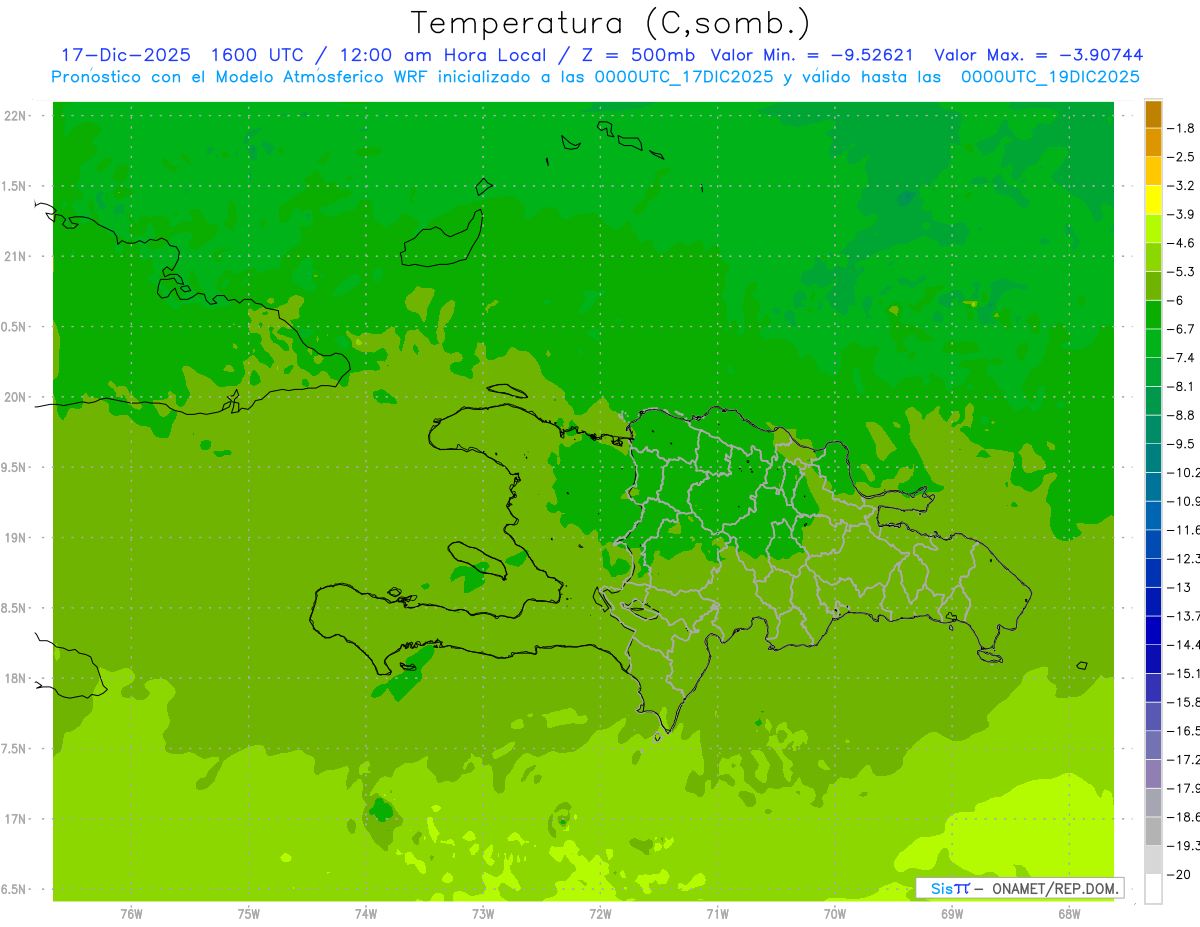Click the yellow swatch between -3.2 and -3.9
The width and height of the screenshot is (1200, 927).
click(1153, 200)
